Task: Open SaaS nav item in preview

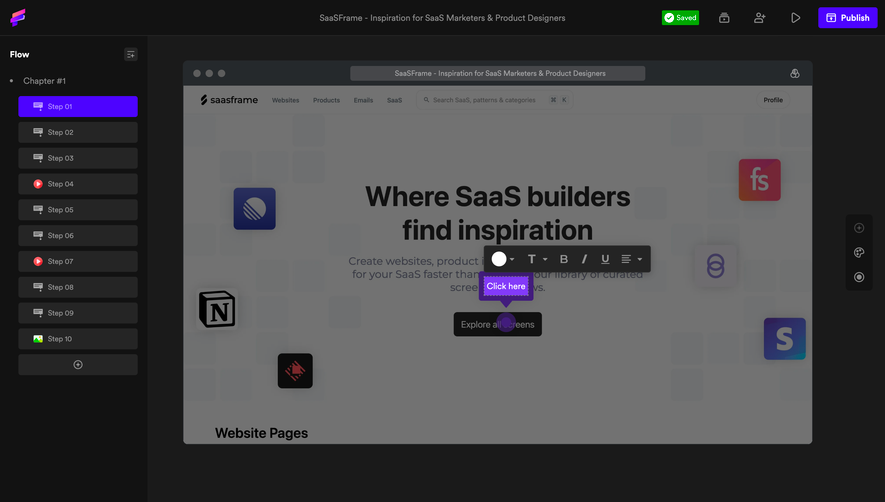Action: point(395,100)
